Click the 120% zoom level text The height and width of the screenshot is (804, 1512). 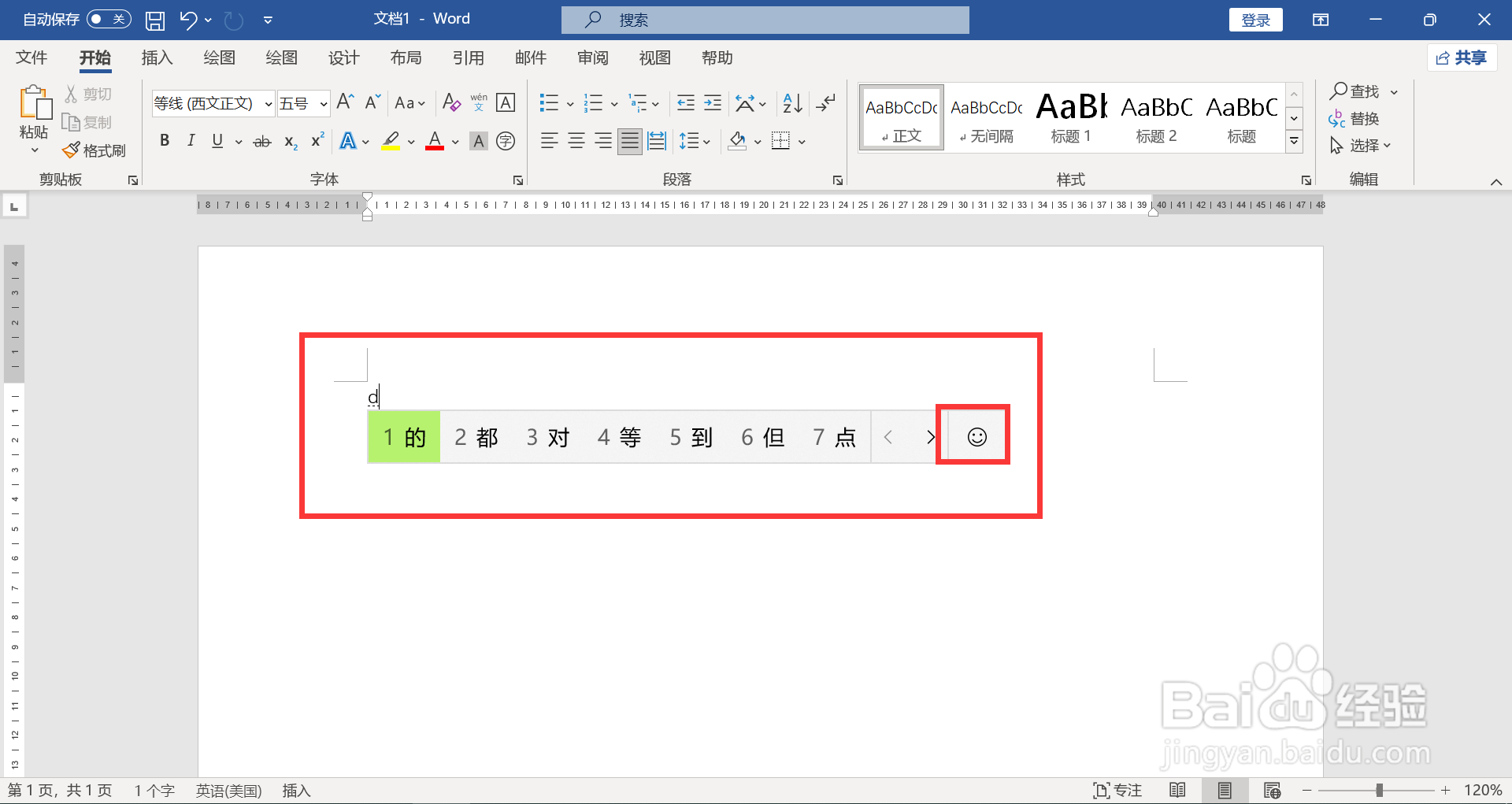[1482, 790]
